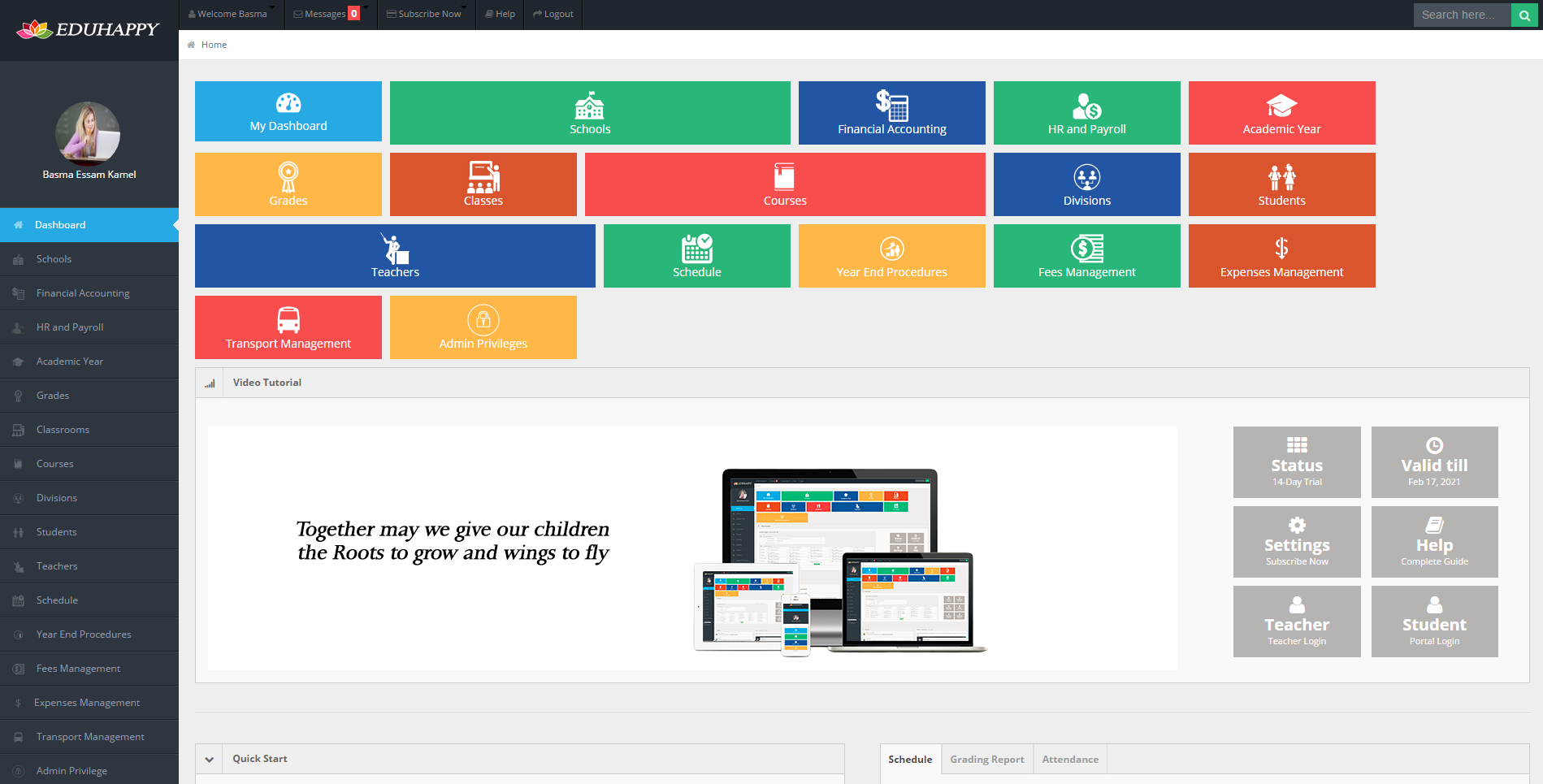Image resolution: width=1543 pixels, height=784 pixels.
Task: Click the Basma Essam Kamel profile picture
Action: 88,134
